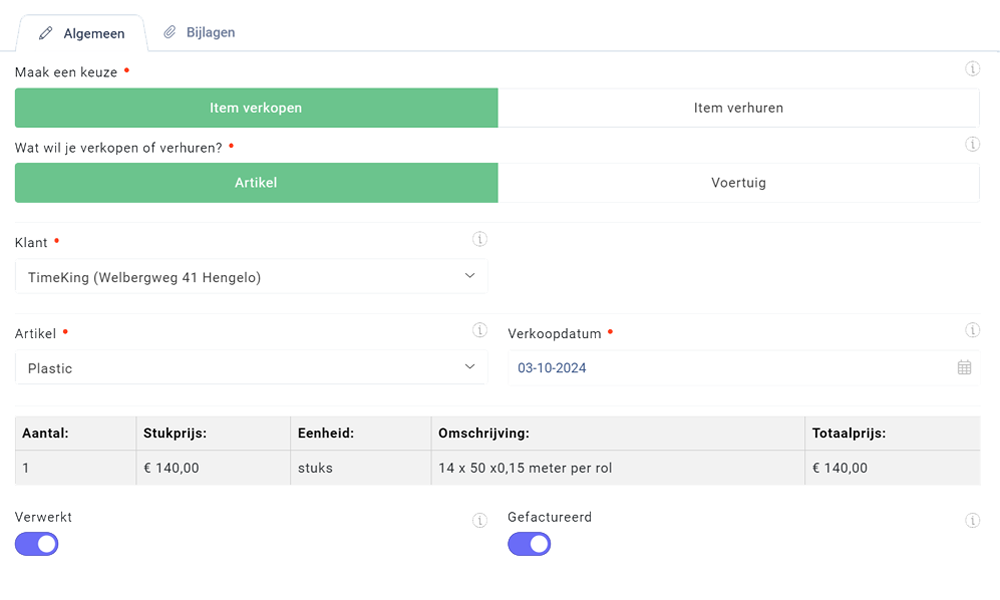Toggle the Verwerkt switch
This screenshot has height=600, width=1000.
click(x=37, y=544)
